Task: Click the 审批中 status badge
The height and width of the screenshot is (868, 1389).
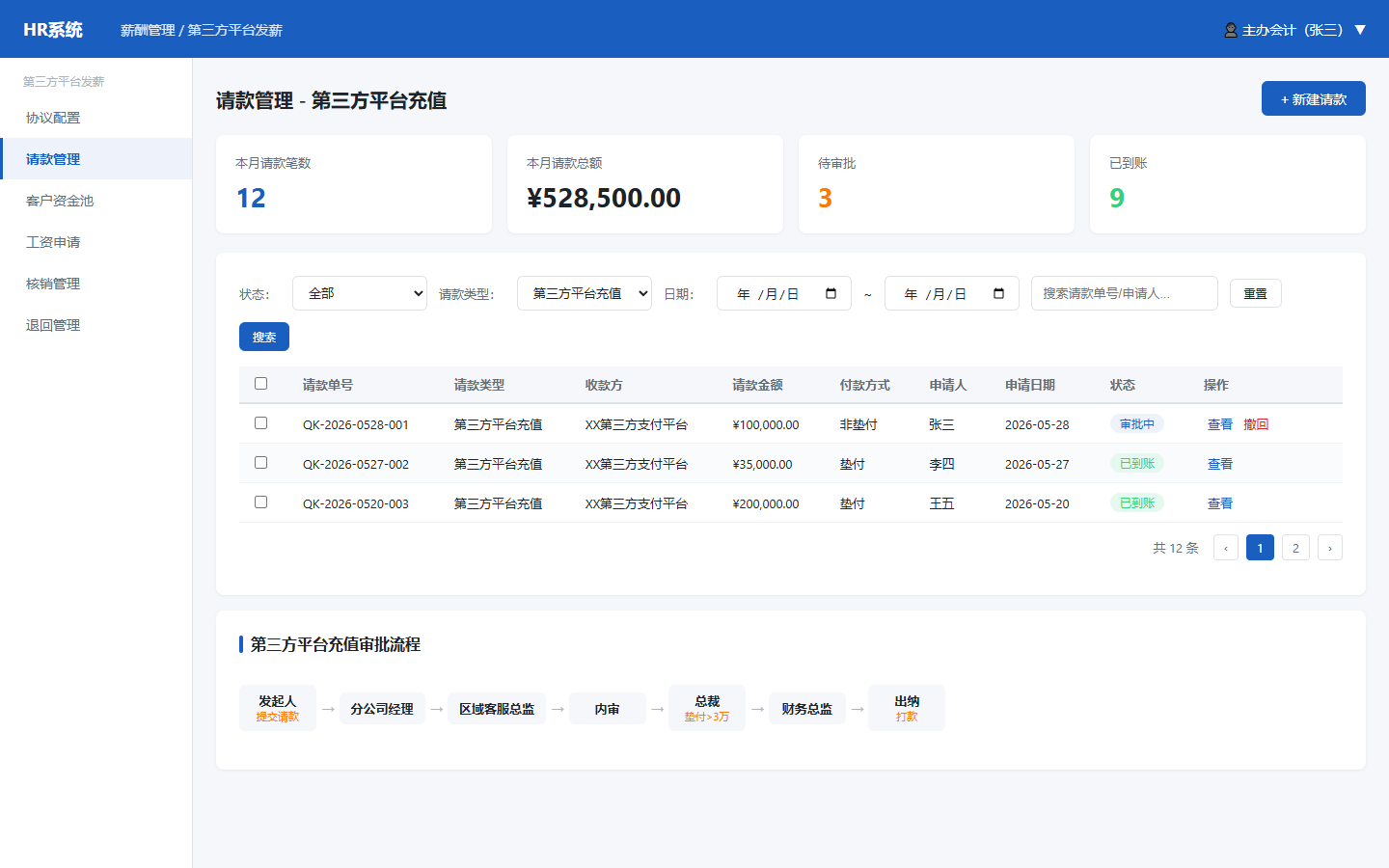Action: coord(1137,423)
